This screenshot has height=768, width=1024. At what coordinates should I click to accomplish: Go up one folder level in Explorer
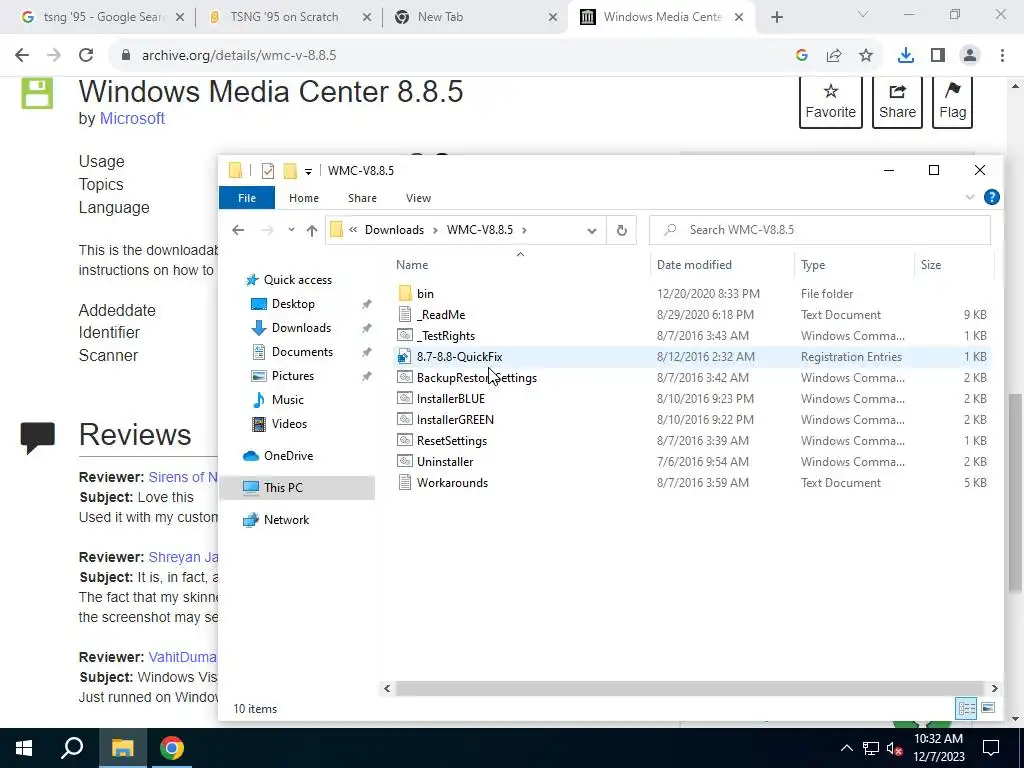point(312,230)
